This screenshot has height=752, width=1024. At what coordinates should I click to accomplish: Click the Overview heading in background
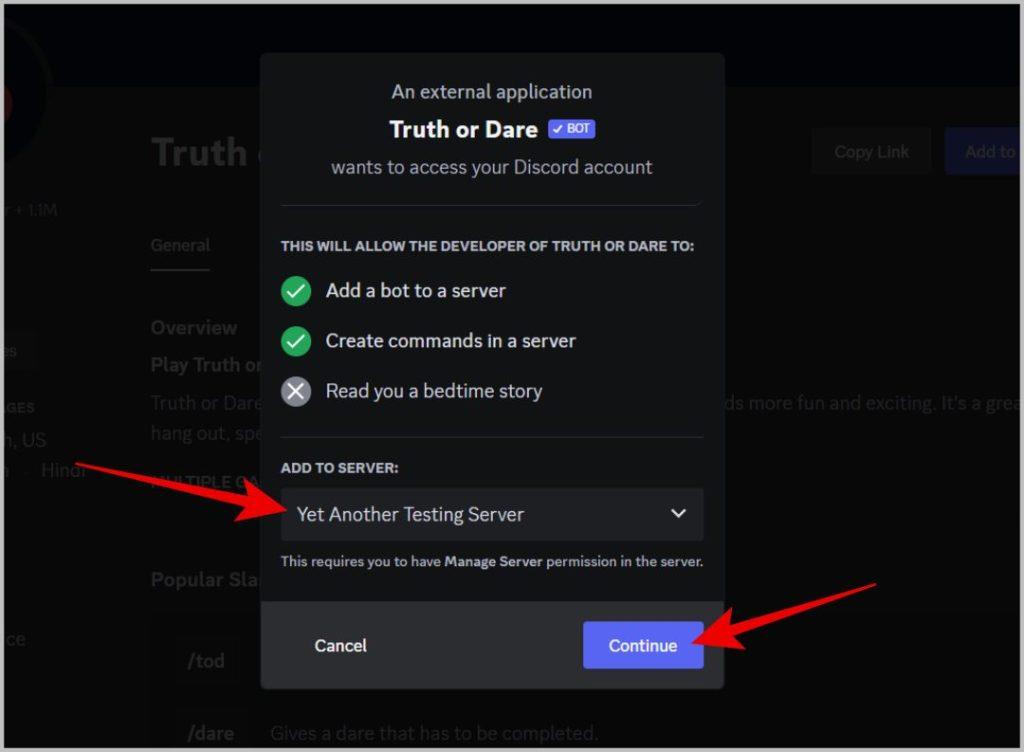point(194,328)
